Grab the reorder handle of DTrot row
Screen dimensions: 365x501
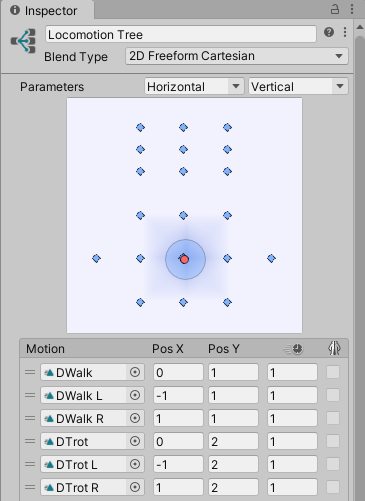(30, 441)
